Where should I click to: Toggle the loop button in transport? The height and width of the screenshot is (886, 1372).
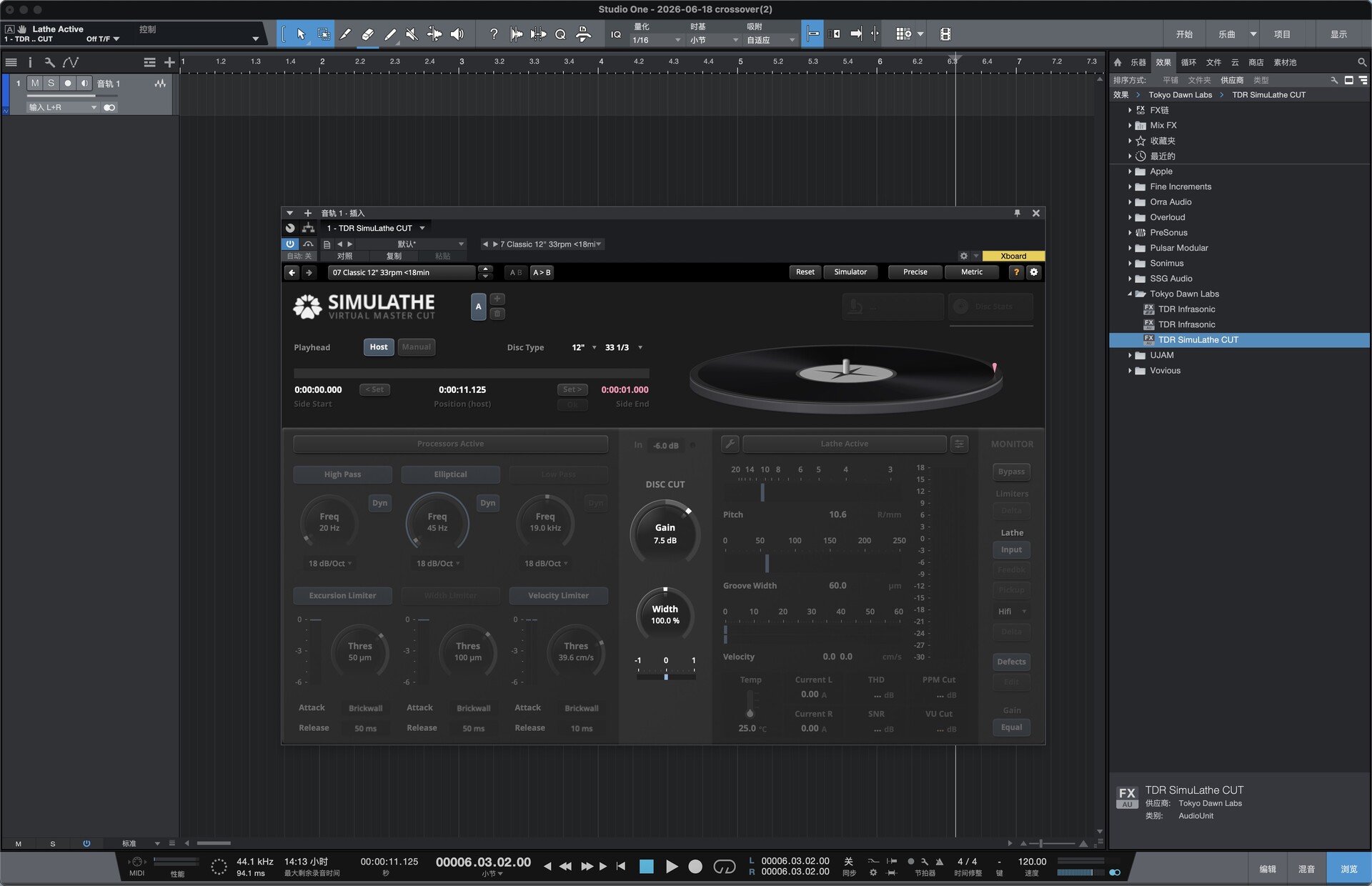coord(725,867)
